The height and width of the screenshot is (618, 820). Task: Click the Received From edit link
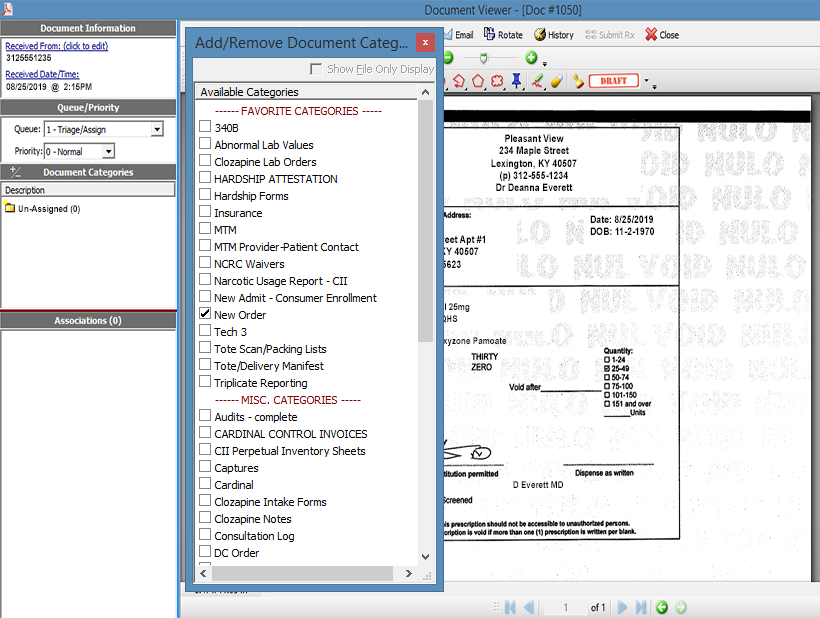click(56, 46)
